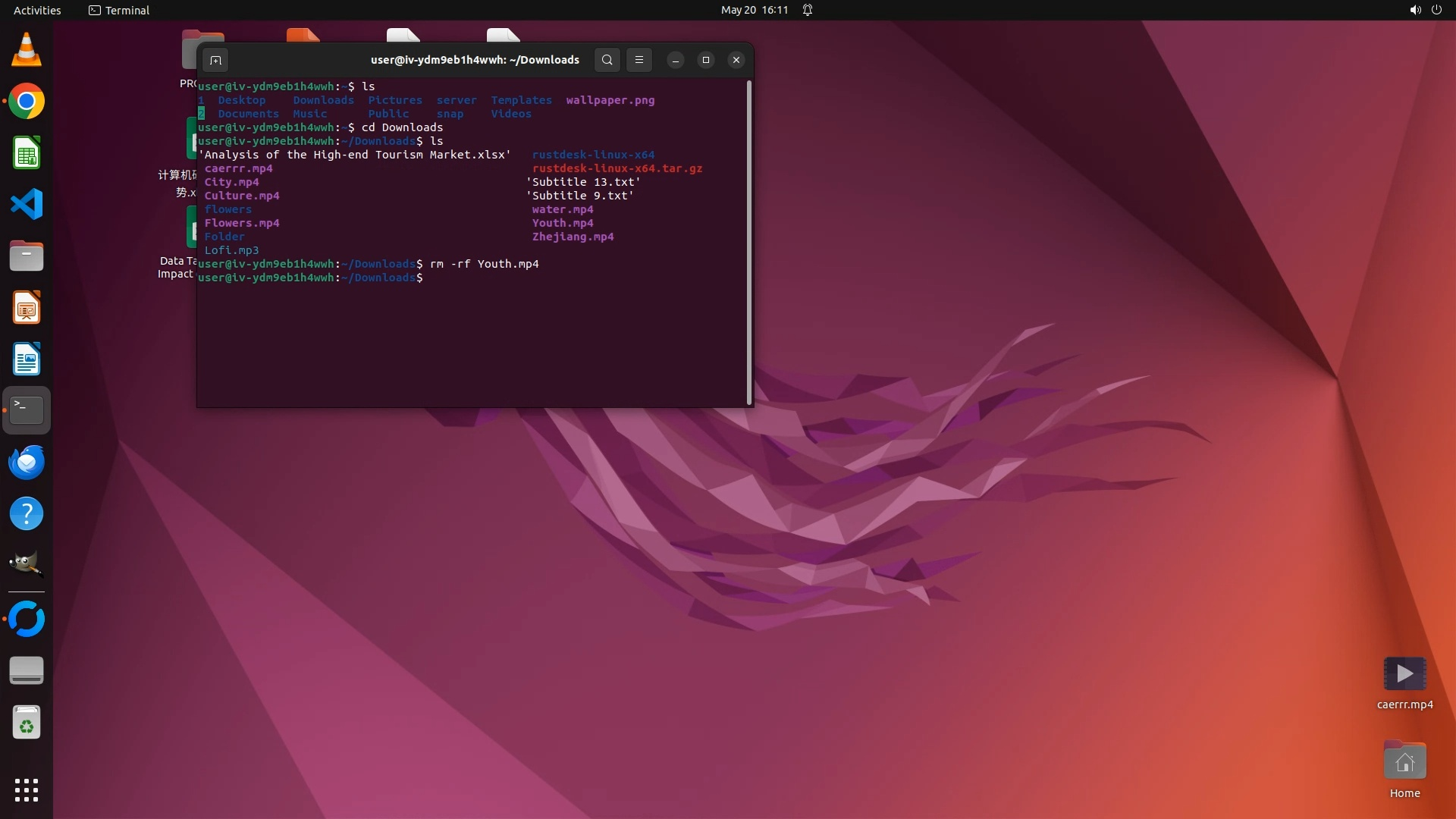This screenshot has width=1456, height=819.
Task: Open the clock and calendar menu
Action: pos(754,10)
